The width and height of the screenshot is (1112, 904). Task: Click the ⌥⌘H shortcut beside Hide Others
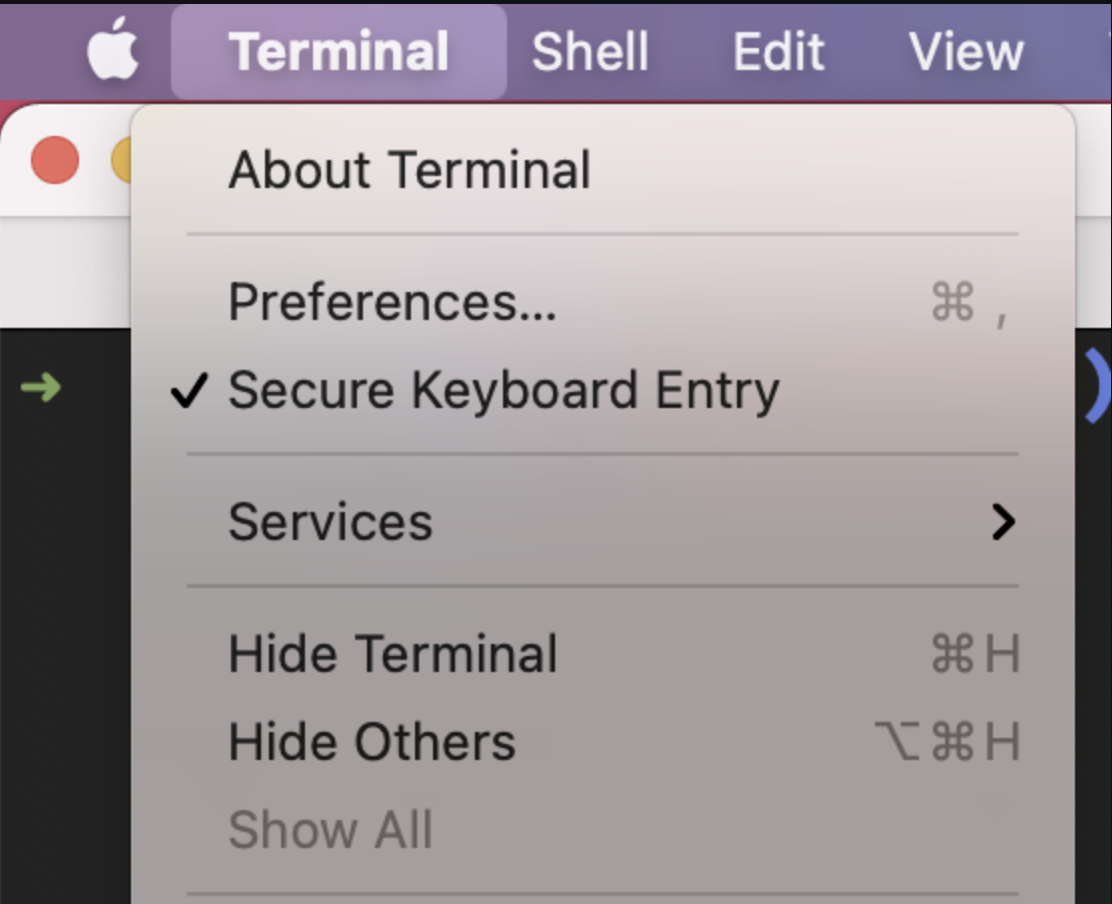(x=947, y=742)
